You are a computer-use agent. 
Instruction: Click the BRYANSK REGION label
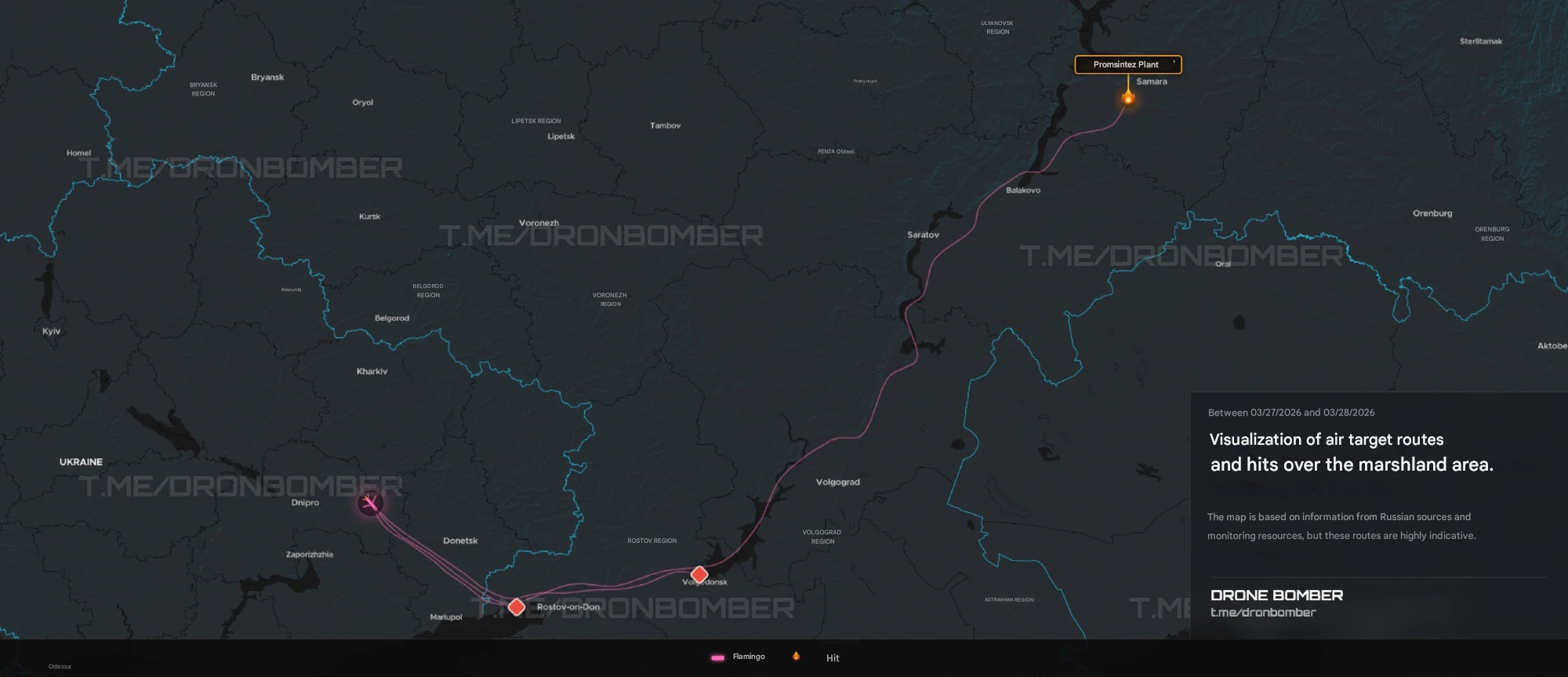(203, 89)
